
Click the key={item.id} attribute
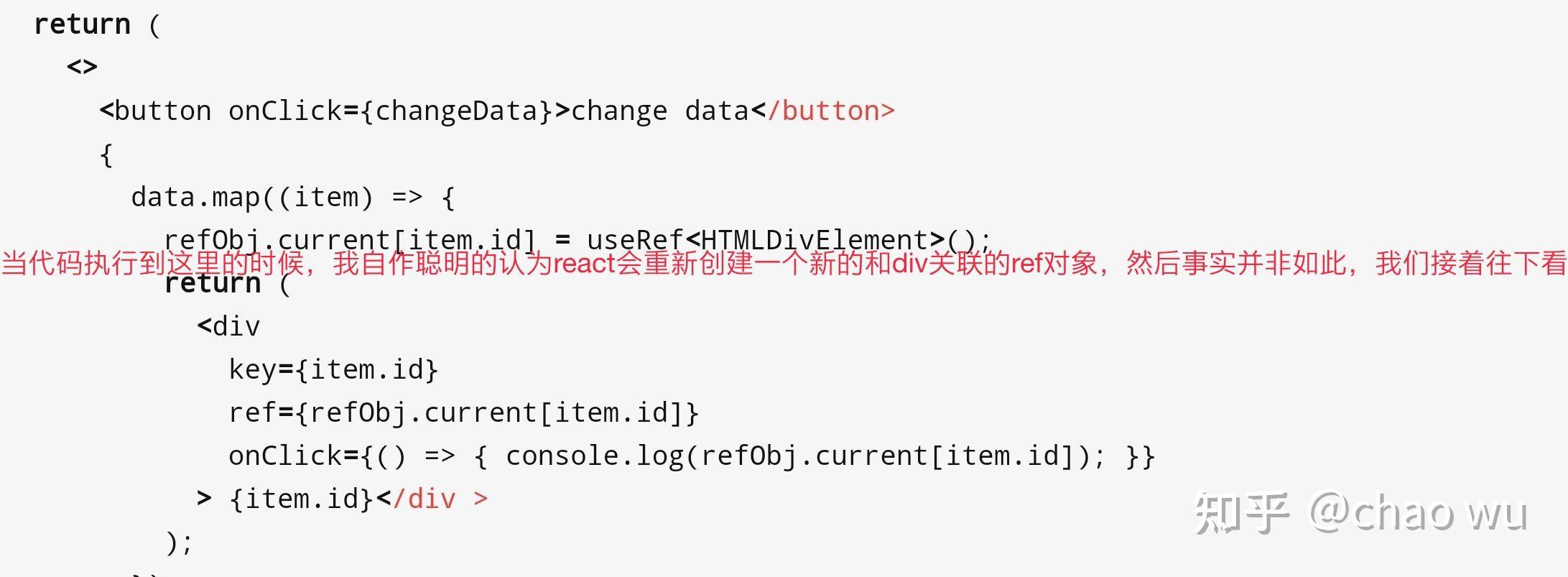click(333, 370)
